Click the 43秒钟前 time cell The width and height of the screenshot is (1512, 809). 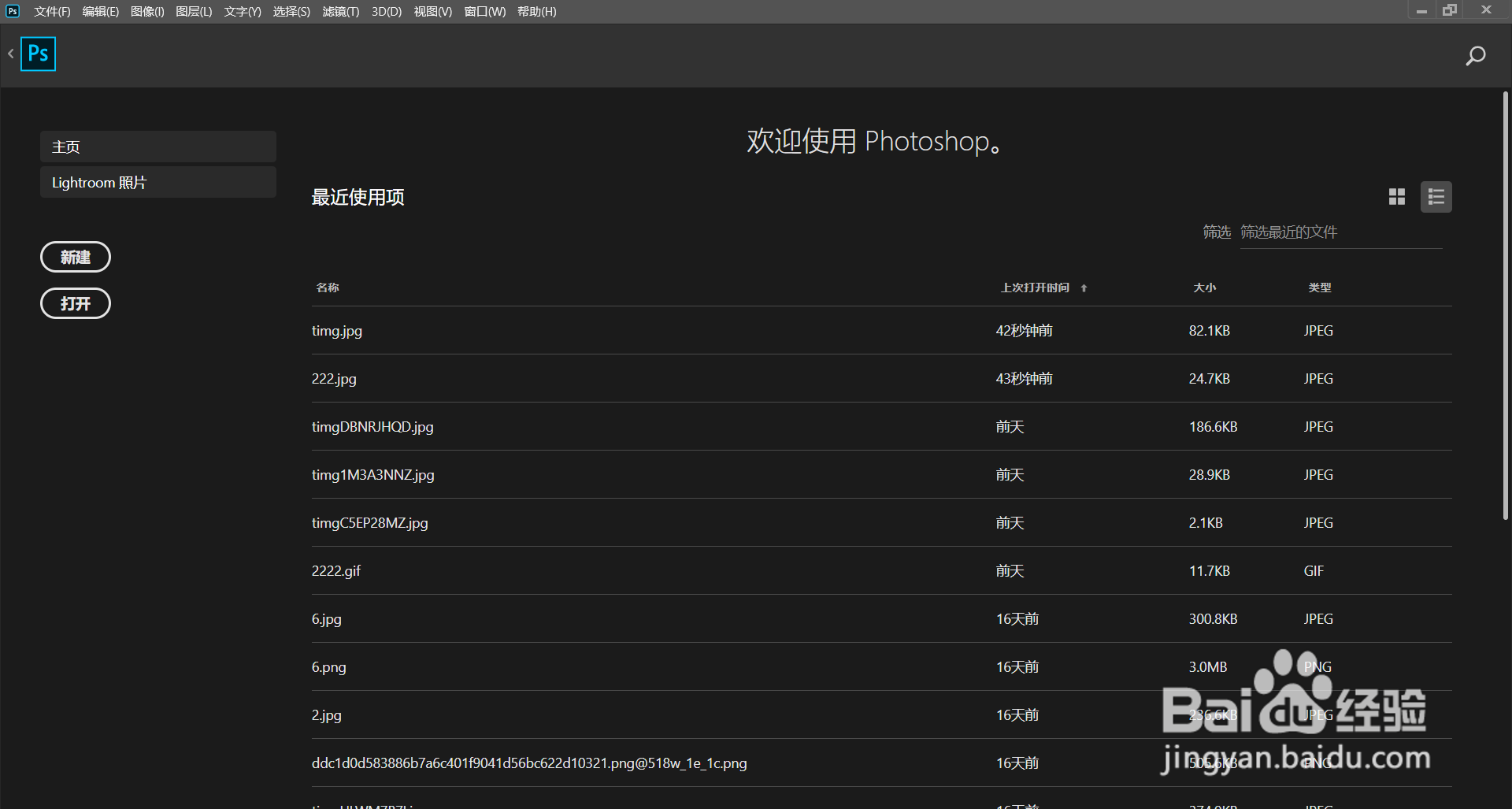[1025, 379]
